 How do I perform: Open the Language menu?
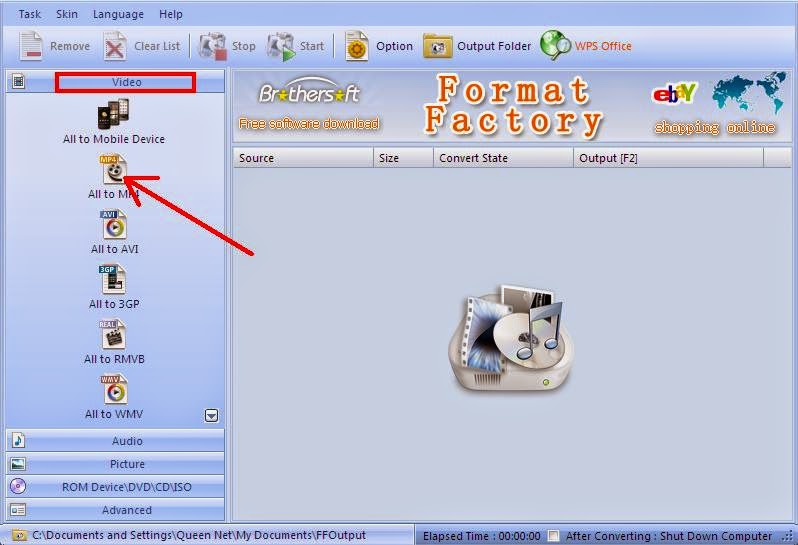coord(118,15)
